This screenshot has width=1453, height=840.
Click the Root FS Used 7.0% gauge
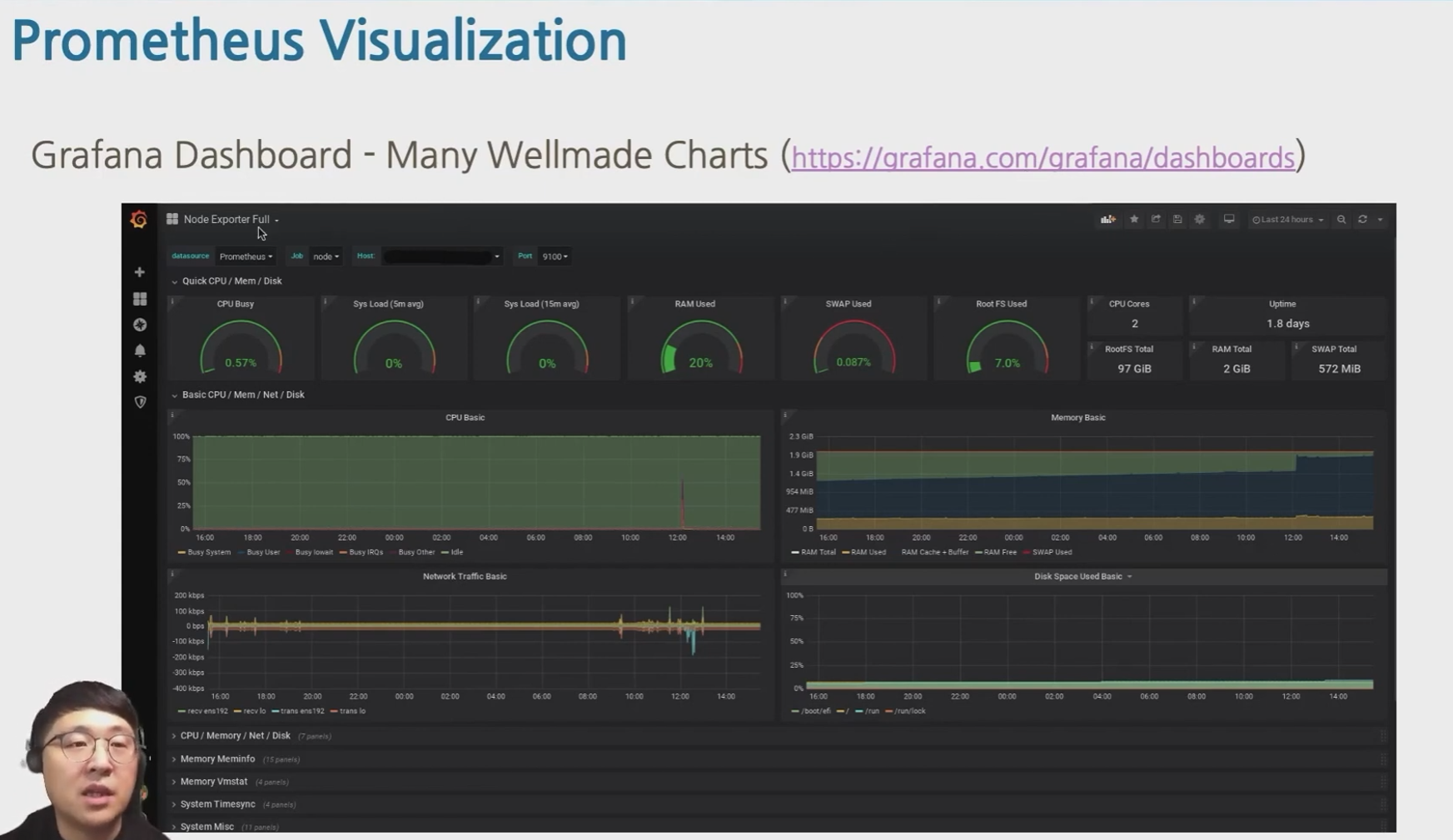(1007, 348)
